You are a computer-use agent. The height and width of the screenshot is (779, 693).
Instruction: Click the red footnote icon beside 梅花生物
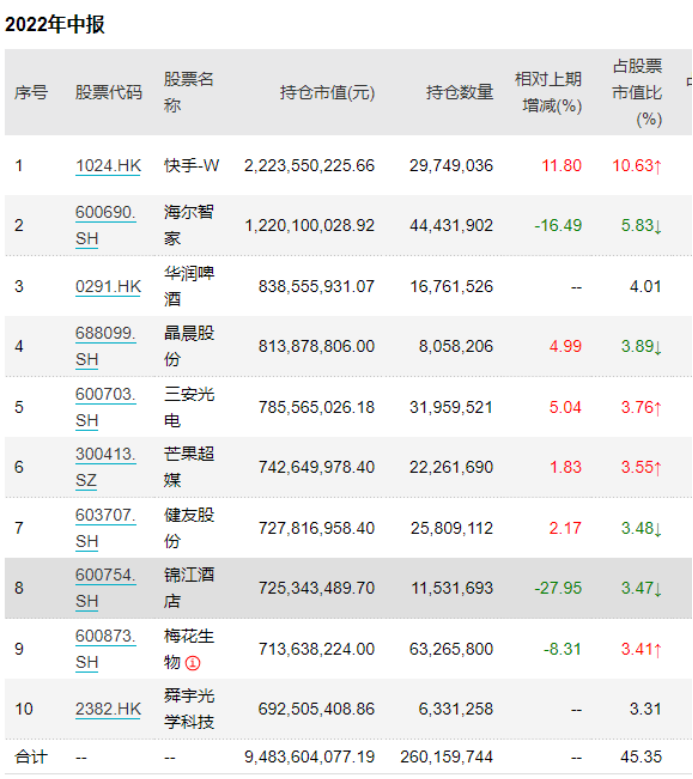coord(194,662)
